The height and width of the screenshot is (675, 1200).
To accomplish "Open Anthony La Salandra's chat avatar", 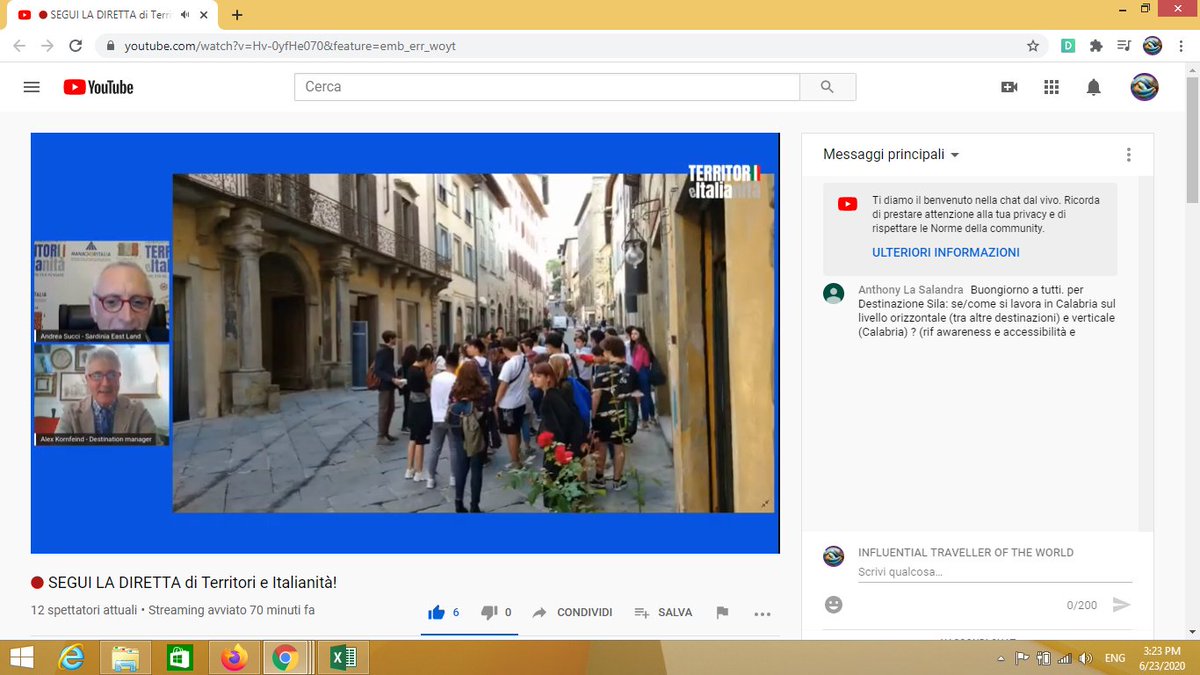I will pos(833,293).
